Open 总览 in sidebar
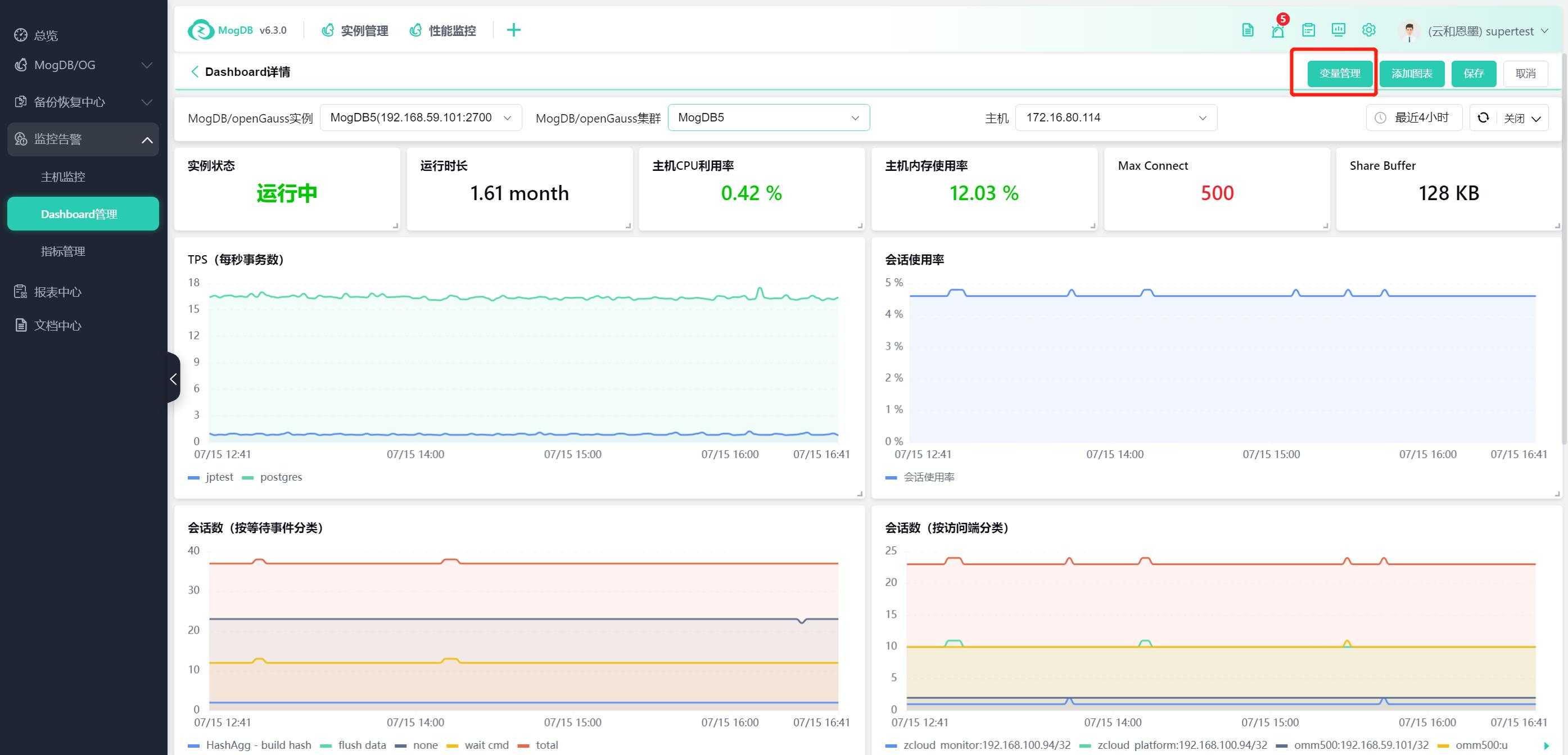This screenshot has width=1568, height=755. pyautogui.click(x=46, y=35)
